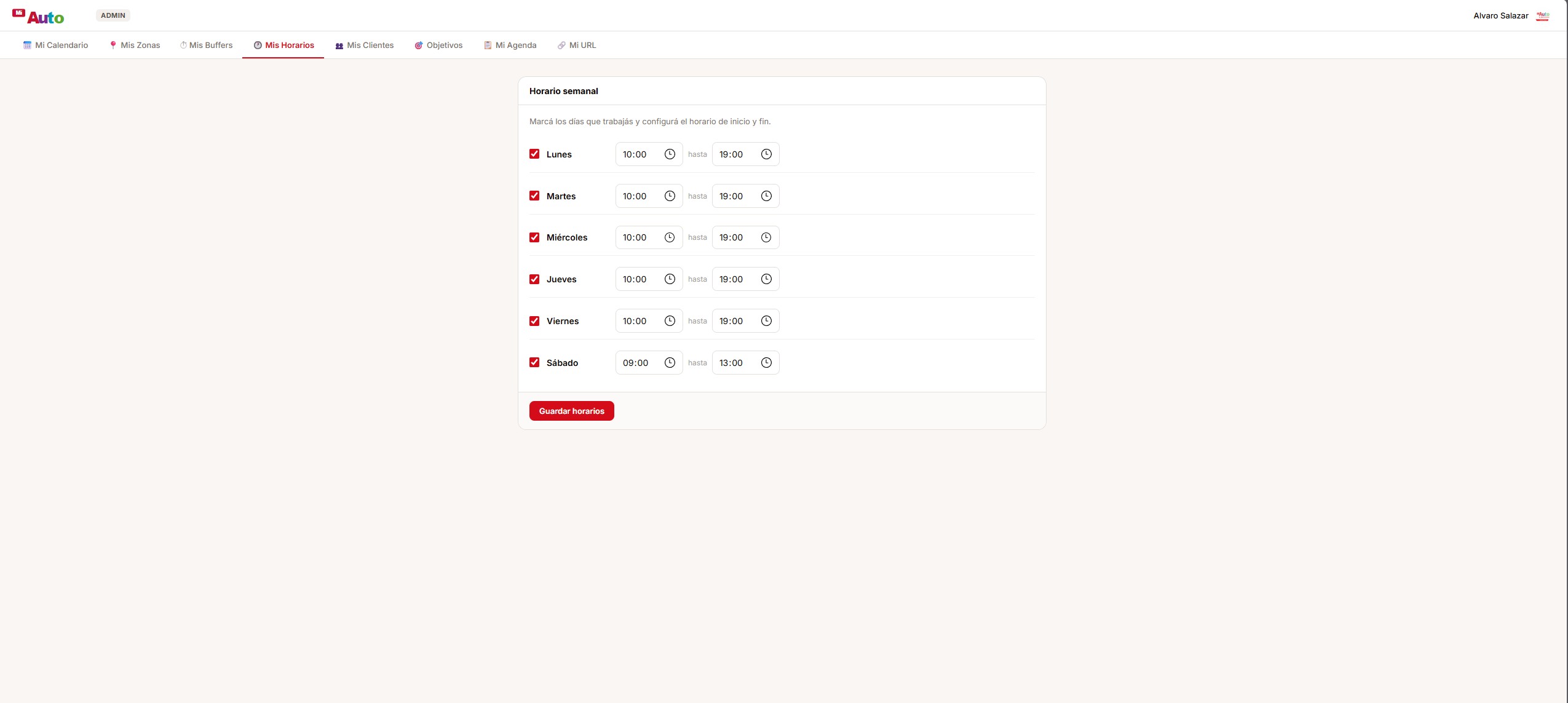Edit the Sábado start time field 09:00
This screenshot has width=1568, height=703.
pos(649,363)
